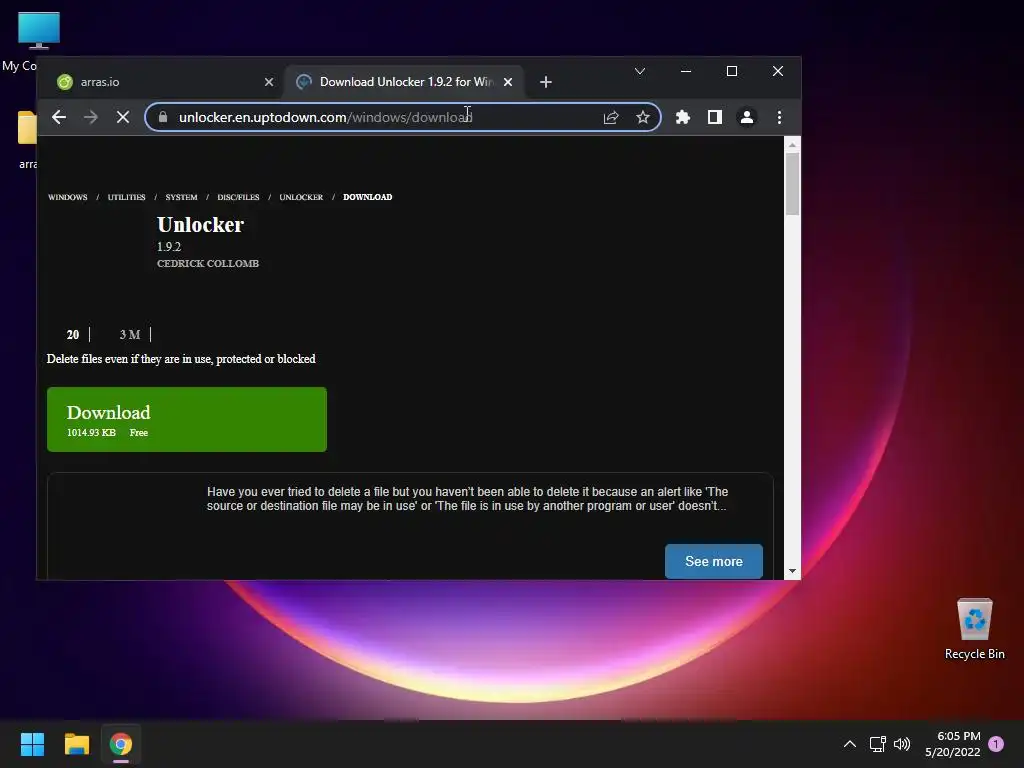Click the See more button
Screen dimensions: 1024x768
(714, 561)
